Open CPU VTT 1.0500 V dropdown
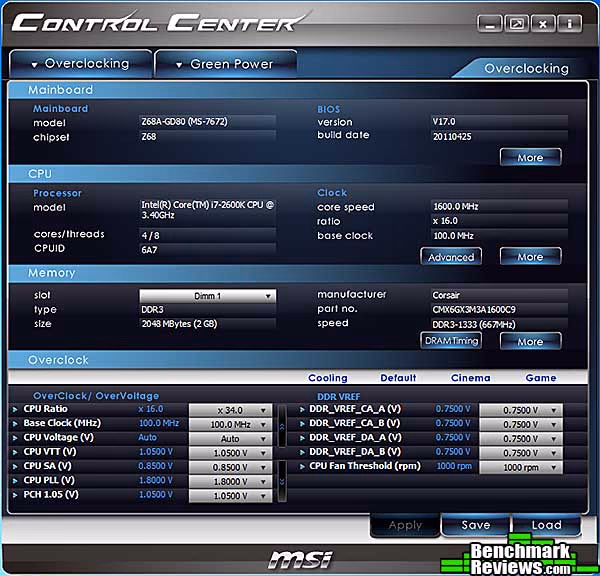The height and width of the screenshot is (576, 600). click(230, 453)
